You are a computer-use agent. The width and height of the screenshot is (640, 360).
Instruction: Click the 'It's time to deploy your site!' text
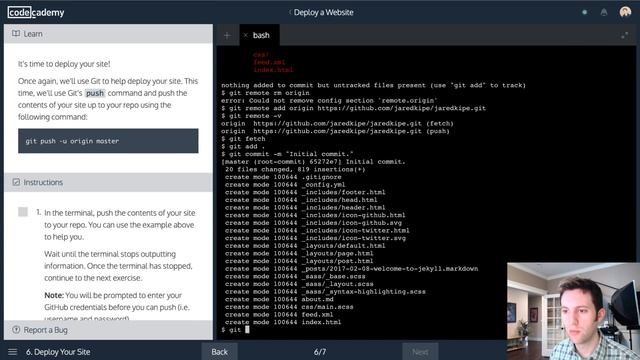pos(64,64)
